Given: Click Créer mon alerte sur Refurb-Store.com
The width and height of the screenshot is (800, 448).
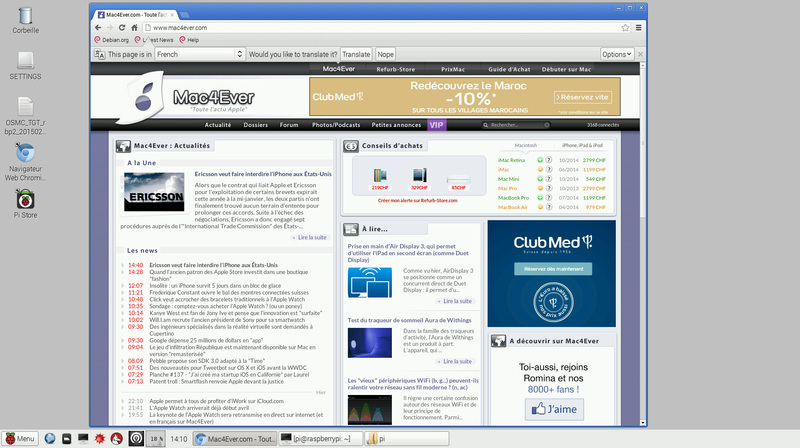Looking at the screenshot, I should point(417,201).
